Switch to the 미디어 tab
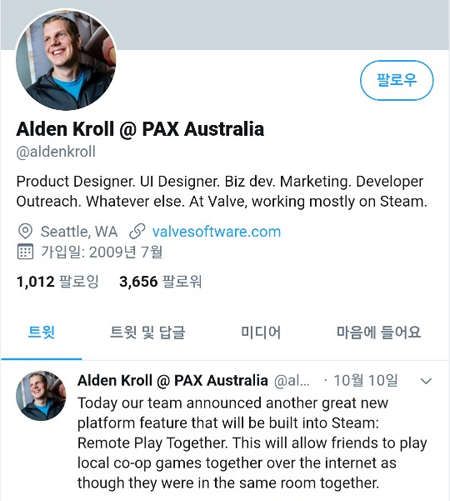450x501 pixels. pyautogui.click(x=261, y=332)
